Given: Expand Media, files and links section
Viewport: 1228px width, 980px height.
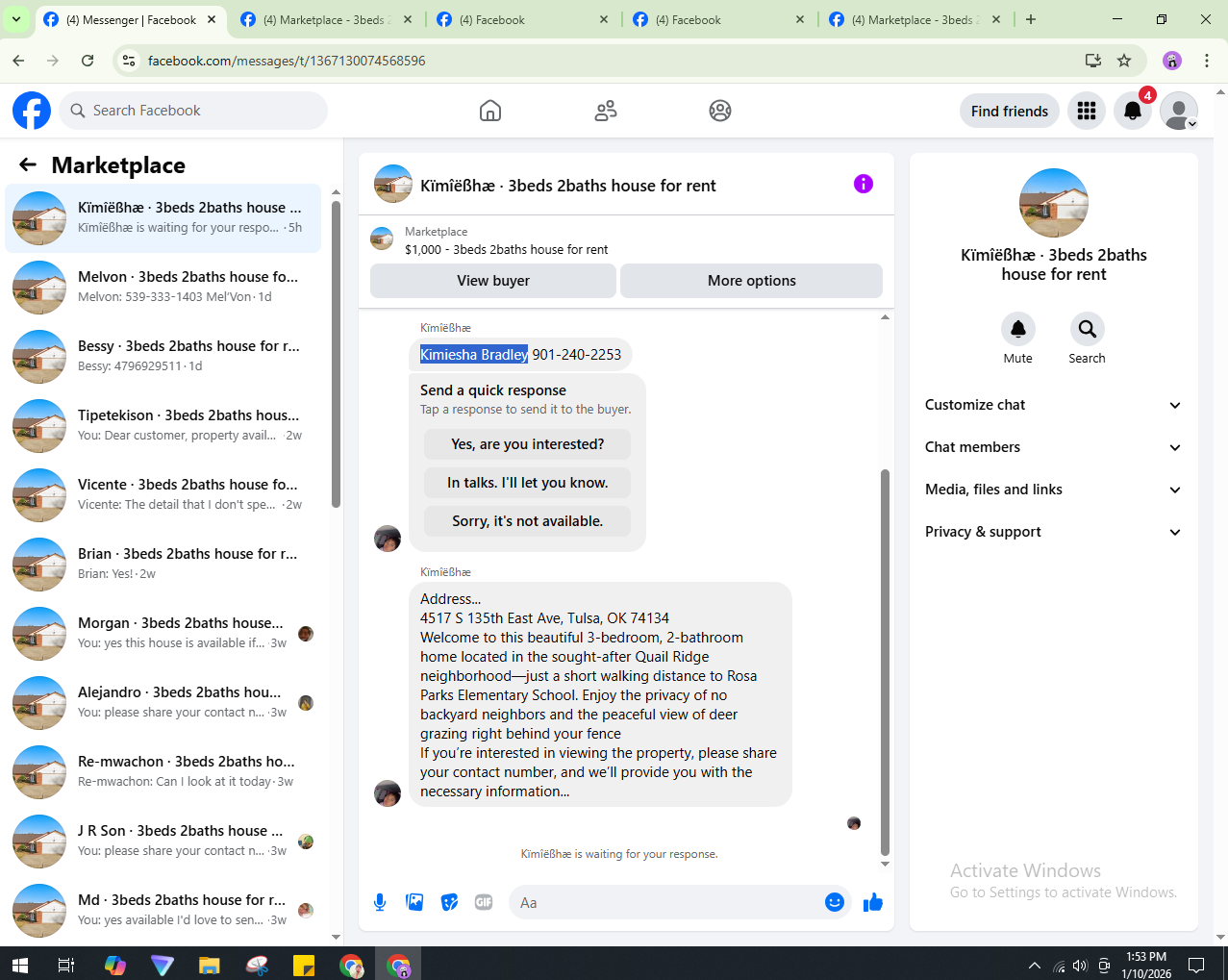Looking at the screenshot, I should click(x=1054, y=490).
